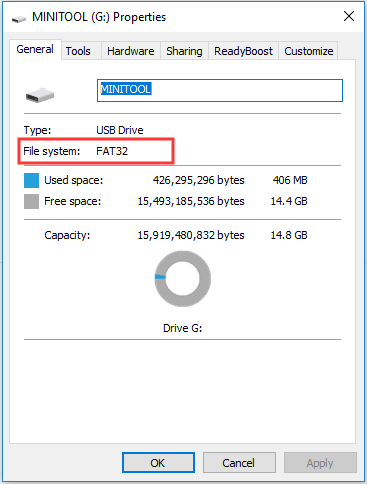Click the gray Free space color square
This screenshot has width=367, height=484.
(31, 201)
